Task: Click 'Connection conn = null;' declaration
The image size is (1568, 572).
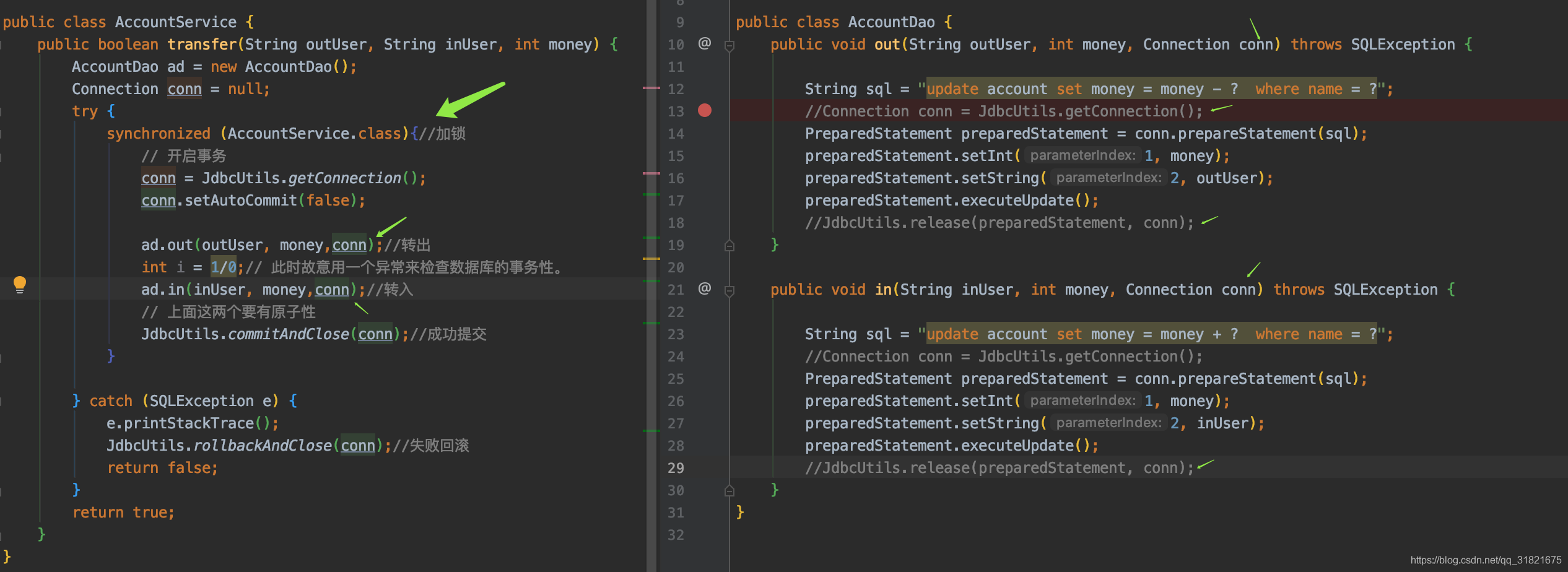Action: (171, 89)
